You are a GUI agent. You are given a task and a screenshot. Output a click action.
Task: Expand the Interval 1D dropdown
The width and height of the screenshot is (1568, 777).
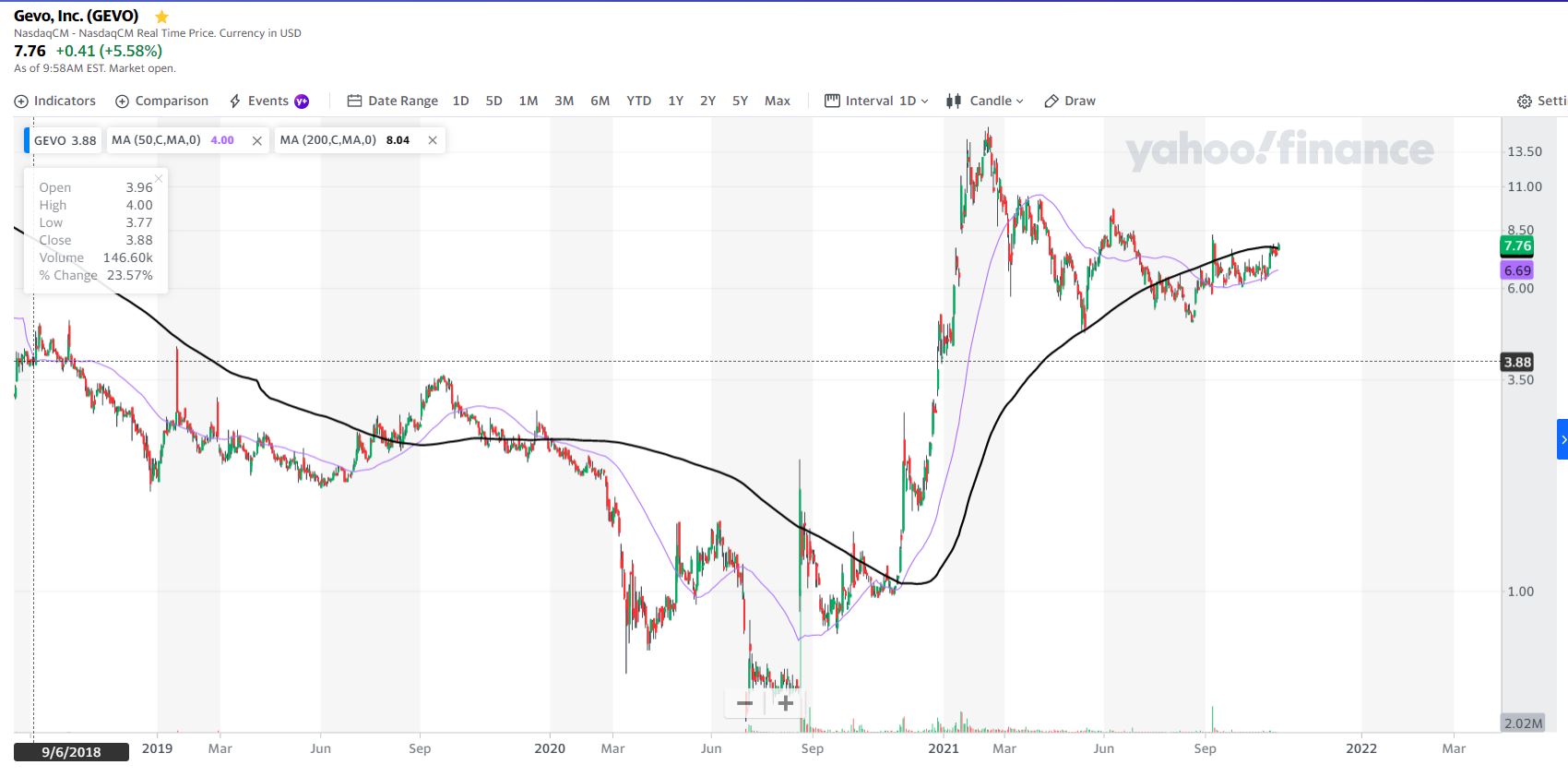(876, 102)
